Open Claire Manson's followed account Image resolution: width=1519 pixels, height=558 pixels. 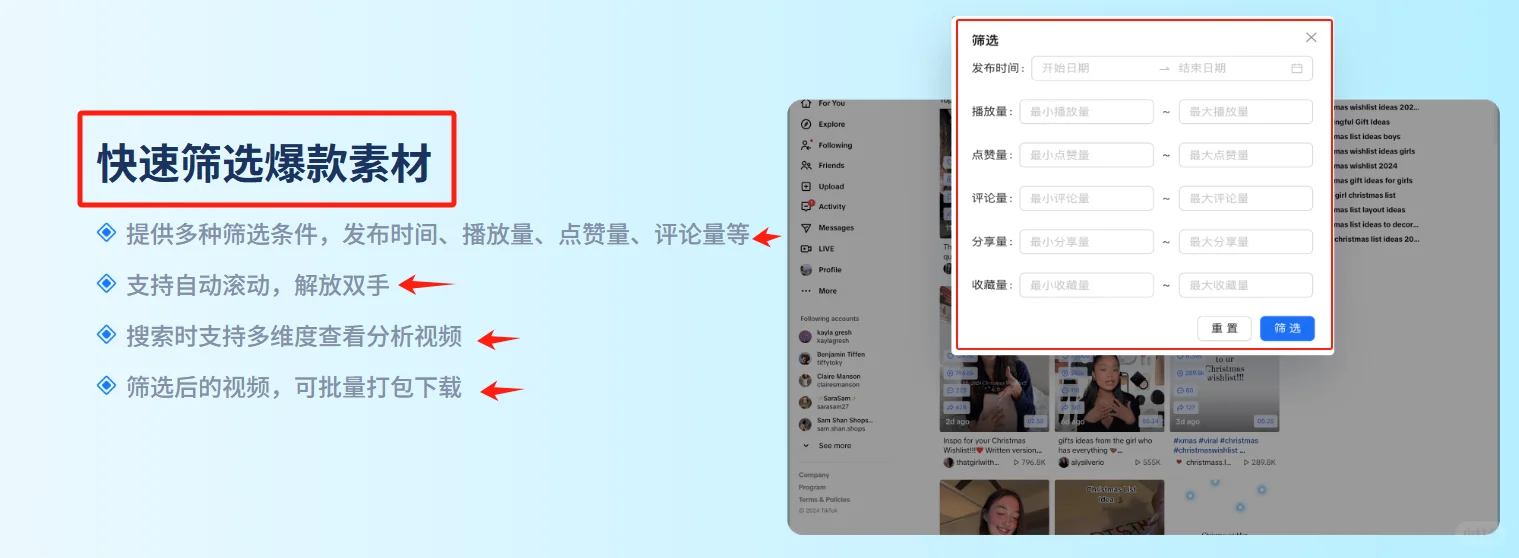[x=831, y=380]
